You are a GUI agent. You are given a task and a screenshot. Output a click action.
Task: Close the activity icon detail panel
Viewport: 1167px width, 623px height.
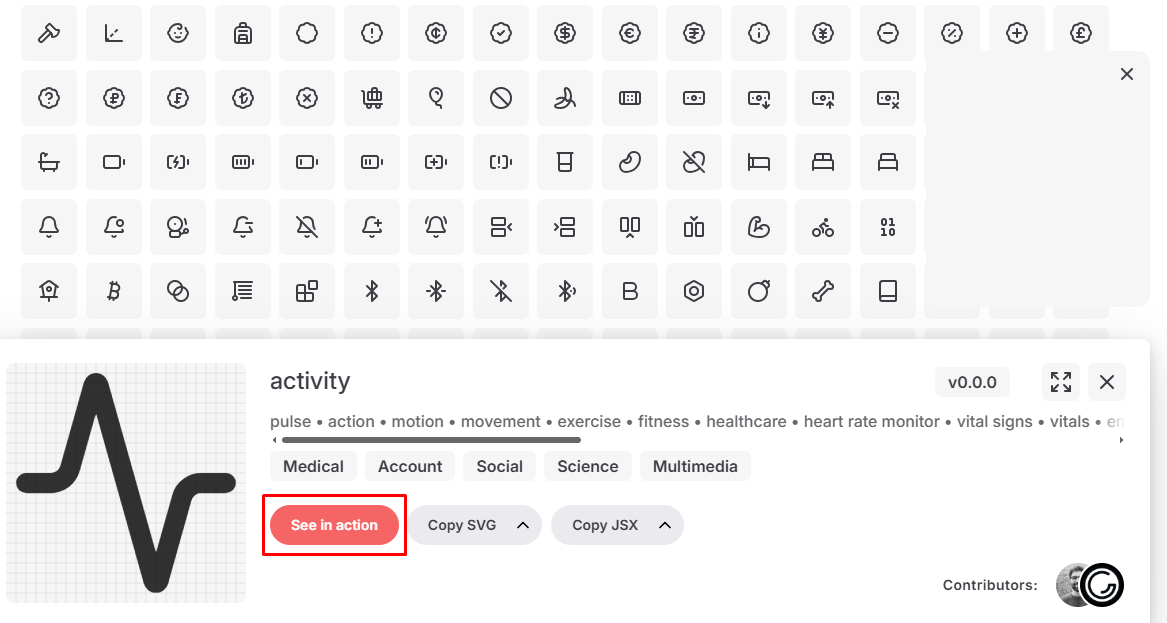coord(1107,382)
